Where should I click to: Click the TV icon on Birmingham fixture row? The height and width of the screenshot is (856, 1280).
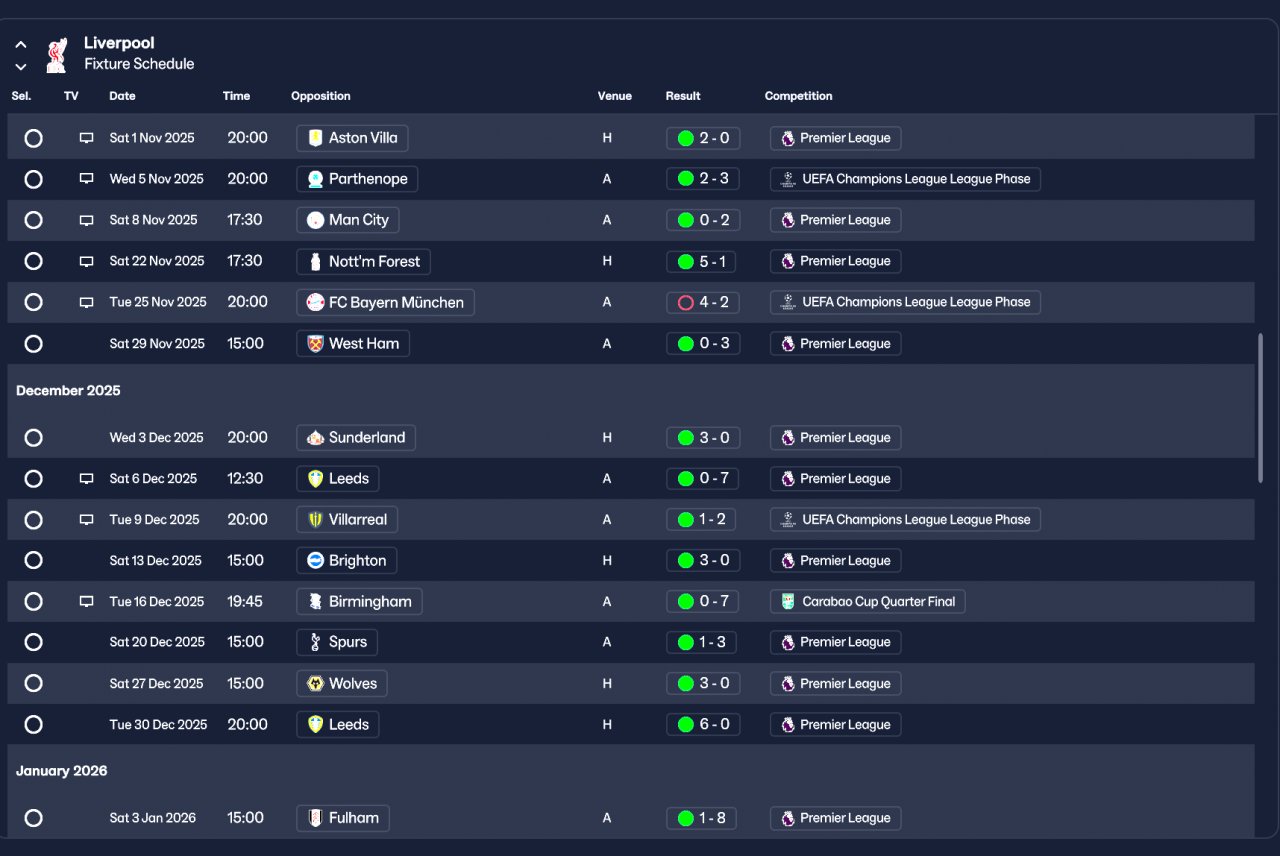[x=86, y=602]
